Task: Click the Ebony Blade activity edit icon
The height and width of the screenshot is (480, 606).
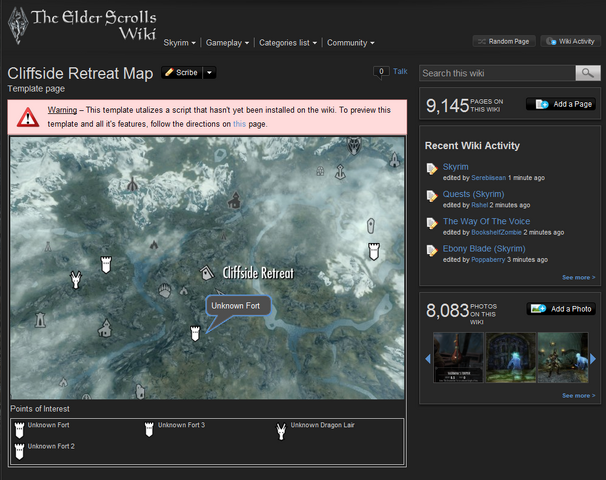Action: point(431,251)
